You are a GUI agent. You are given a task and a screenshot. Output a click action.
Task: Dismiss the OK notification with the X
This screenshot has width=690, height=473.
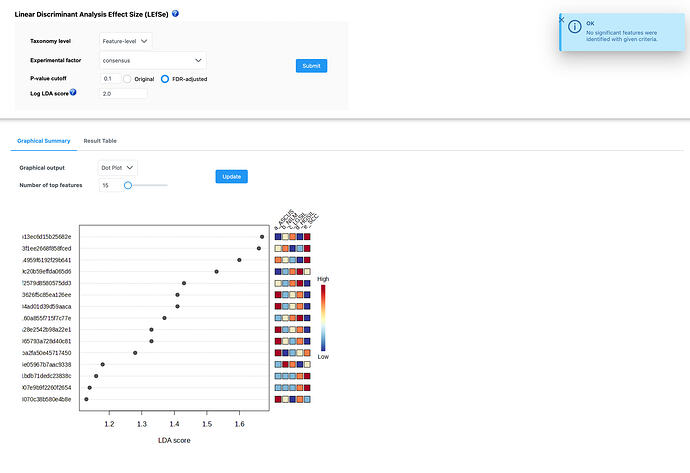click(x=561, y=20)
